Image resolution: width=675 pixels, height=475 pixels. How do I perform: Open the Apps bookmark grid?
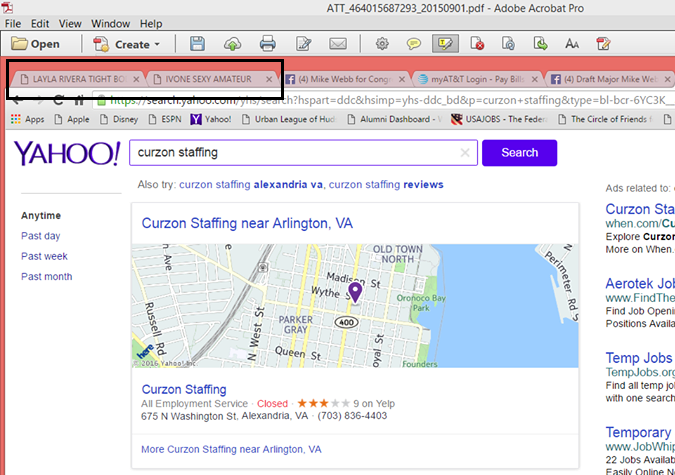tap(28, 119)
